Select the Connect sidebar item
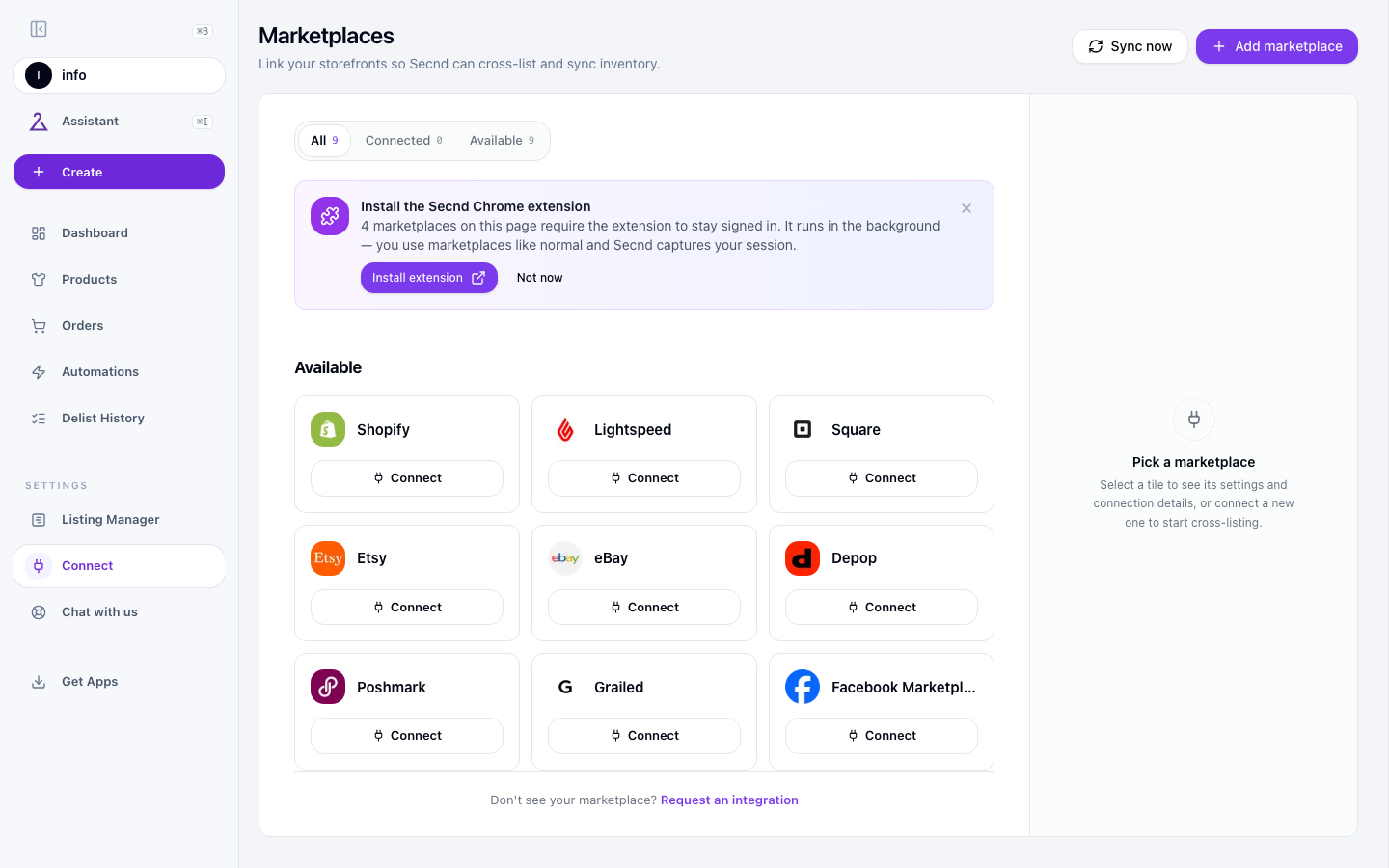The height and width of the screenshot is (868, 1389). pos(119,566)
